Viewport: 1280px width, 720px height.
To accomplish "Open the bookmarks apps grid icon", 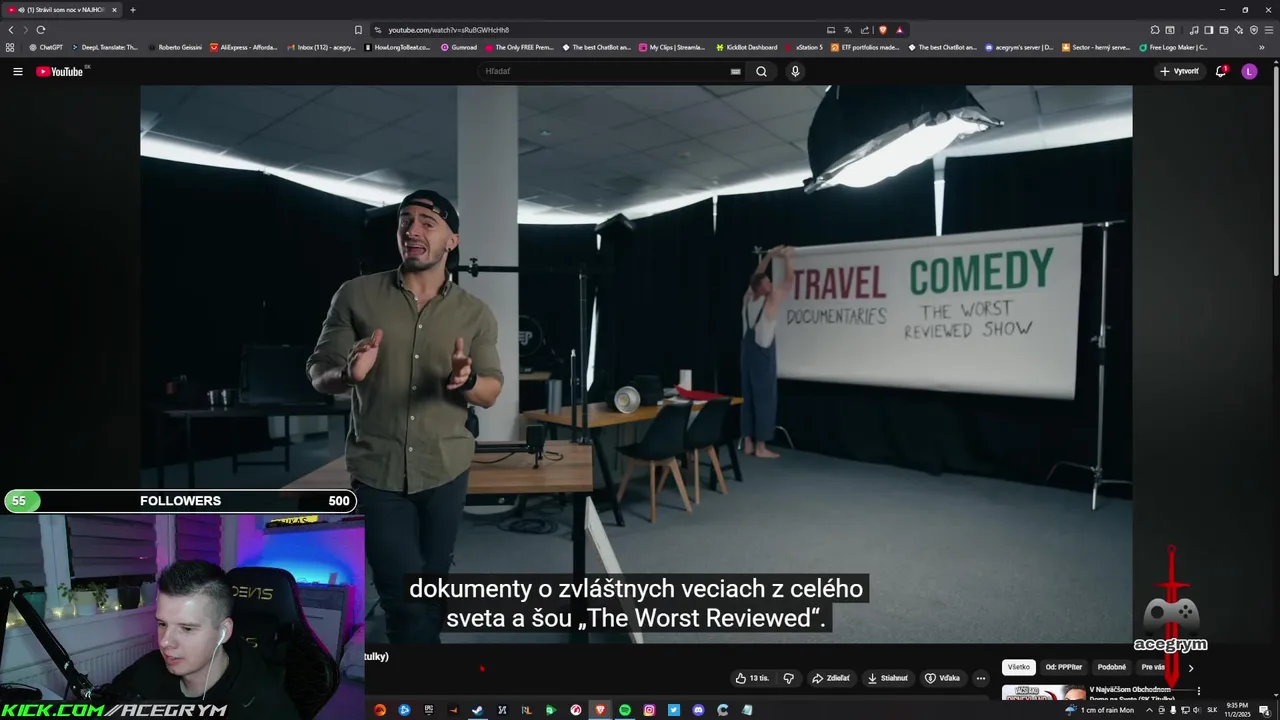I will coord(10,47).
